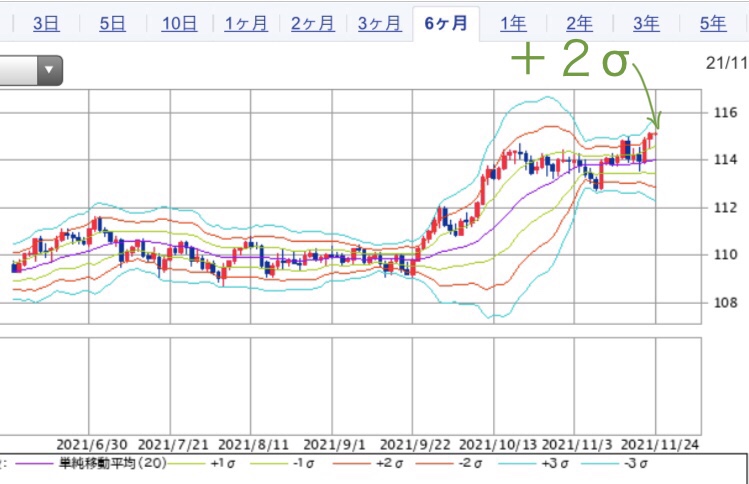Click the 2021/8/11 date label
The width and height of the screenshot is (749, 484).
(254, 445)
